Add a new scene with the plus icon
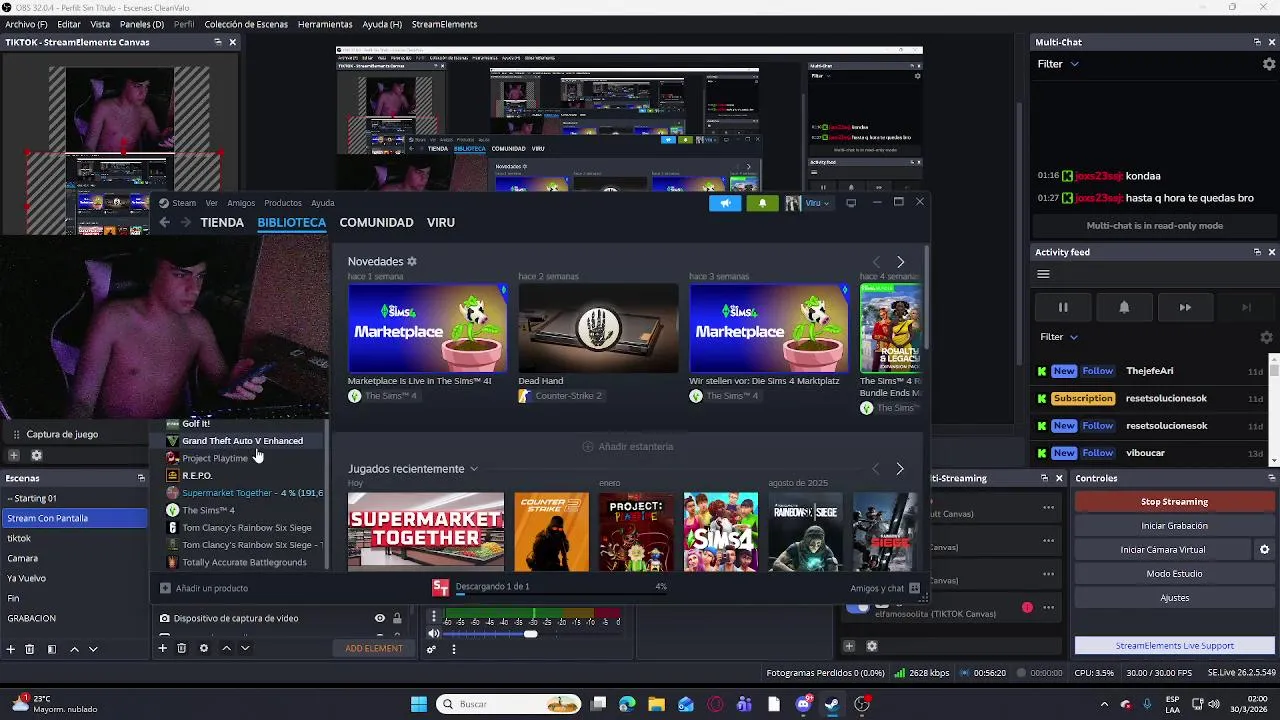Viewport: 1280px width, 720px height. tap(11, 649)
